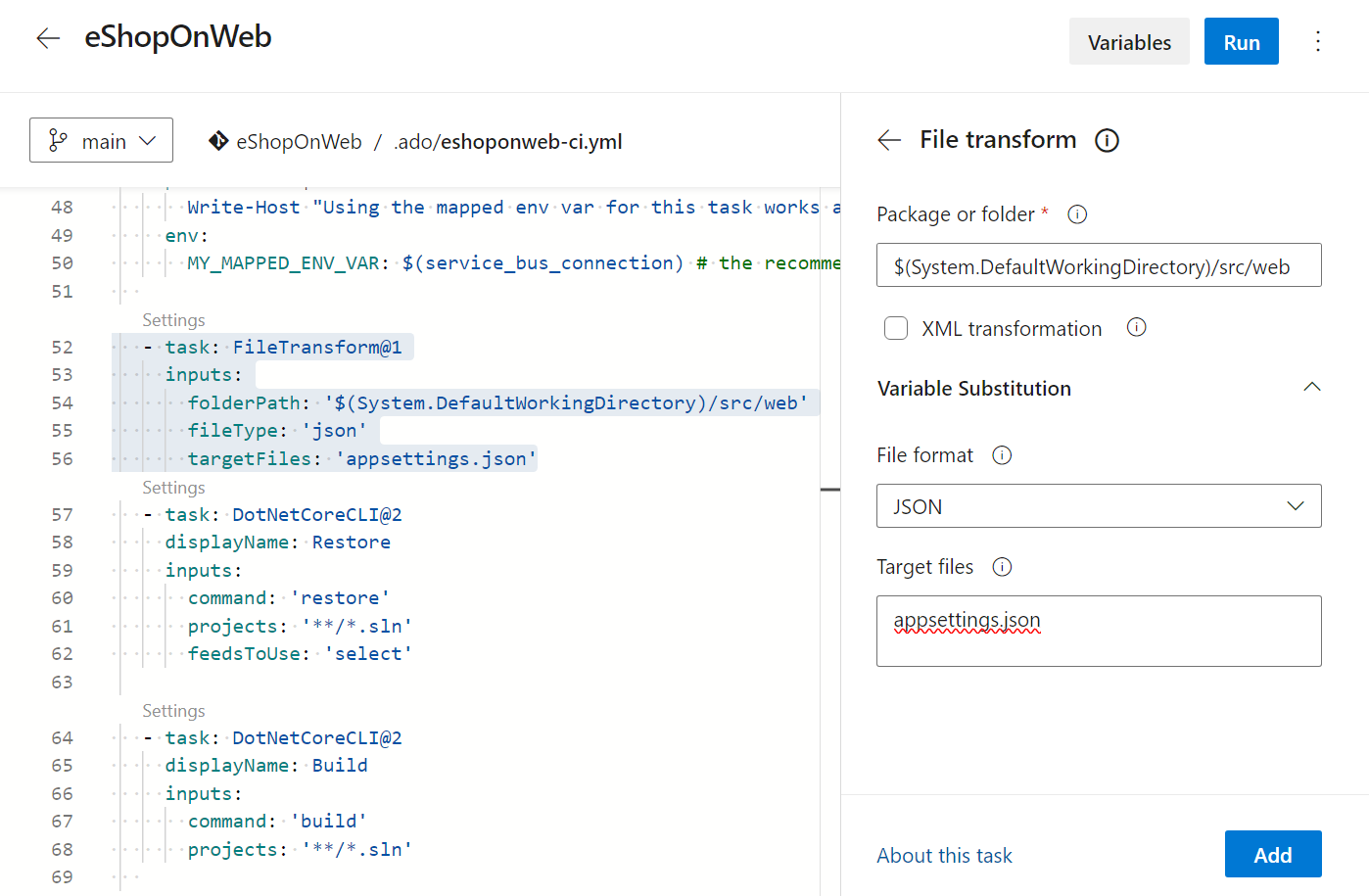Open Settings above the Restore DotNetCoreCLI task
The width and height of the screenshot is (1369, 896).
[173, 488]
